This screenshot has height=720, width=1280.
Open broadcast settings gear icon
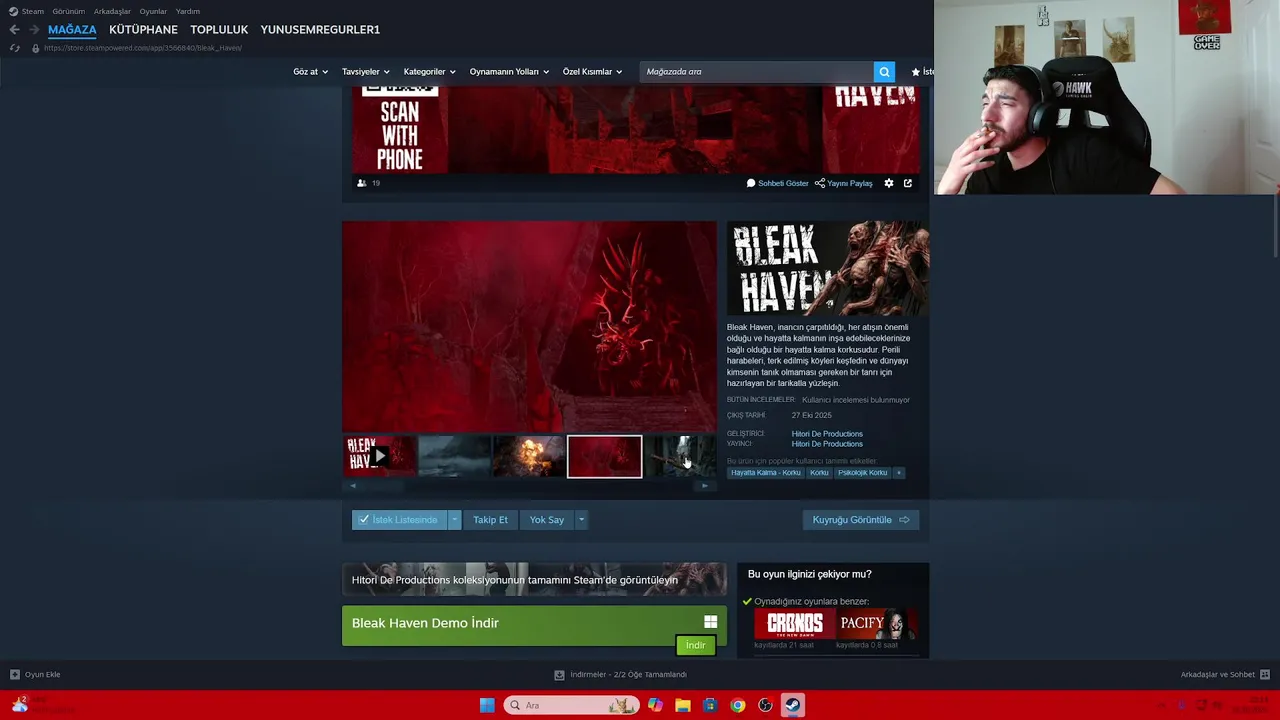pyautogui.click(x=888, y=183)
